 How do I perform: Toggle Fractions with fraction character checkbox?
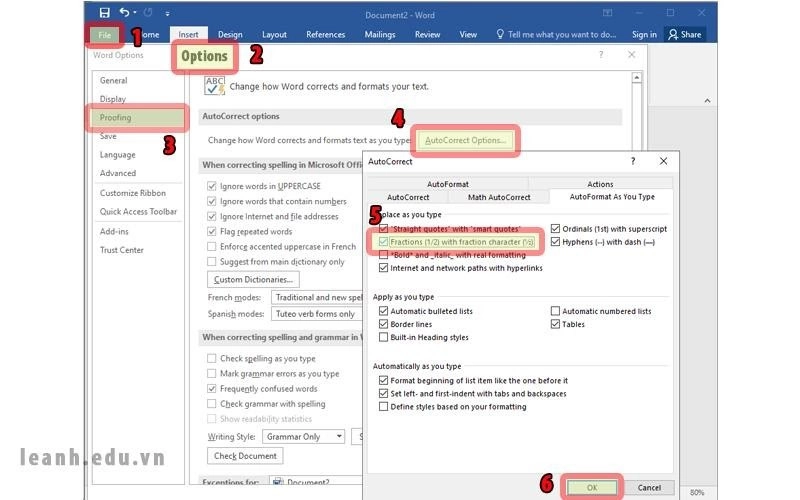383,242
